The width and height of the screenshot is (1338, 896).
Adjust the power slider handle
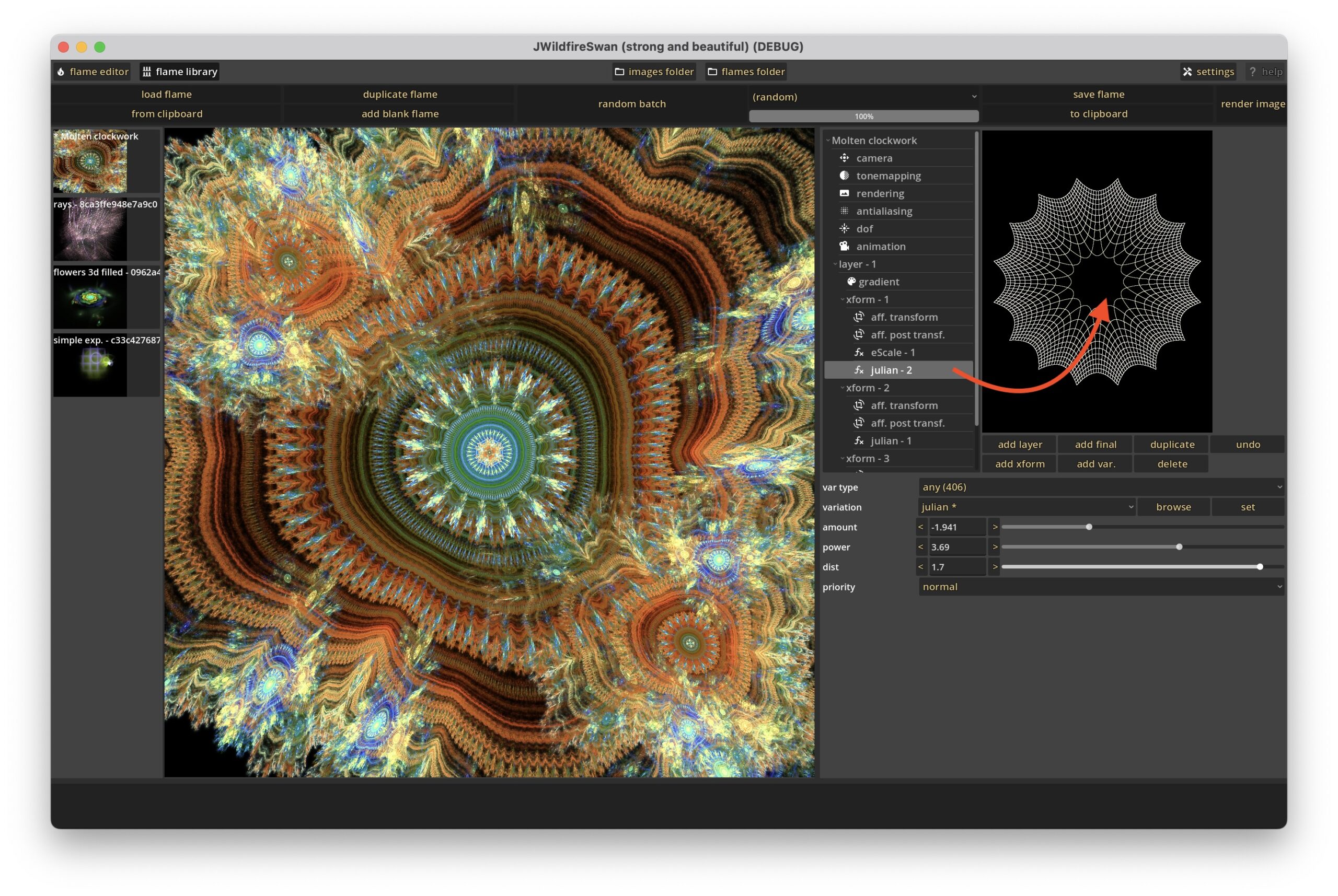tap(1179, 547)
